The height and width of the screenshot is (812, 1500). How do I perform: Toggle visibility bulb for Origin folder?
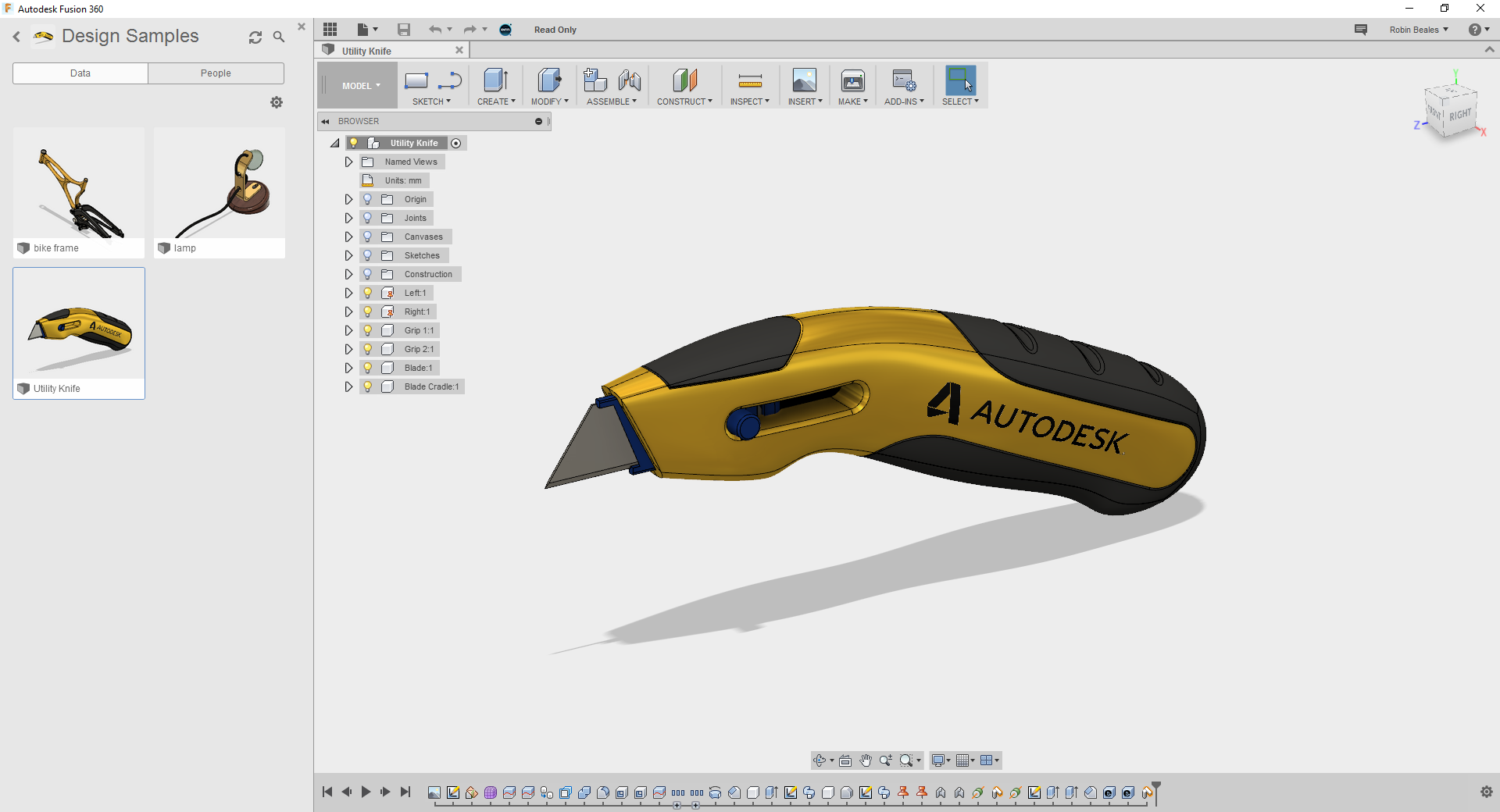click(368, 199)
